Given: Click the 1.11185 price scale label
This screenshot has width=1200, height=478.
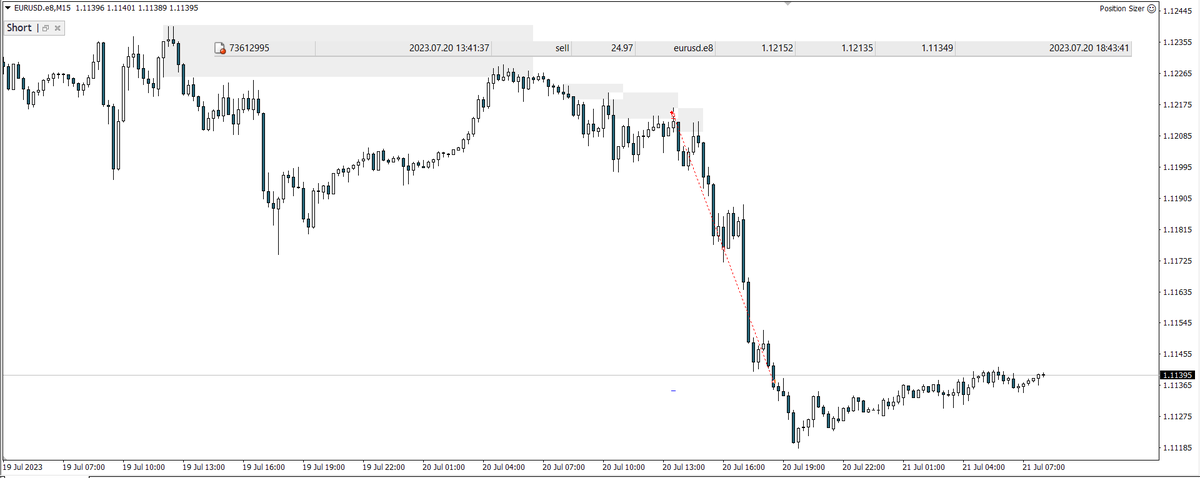Looking at the screenshot, I should point(1177,447).
